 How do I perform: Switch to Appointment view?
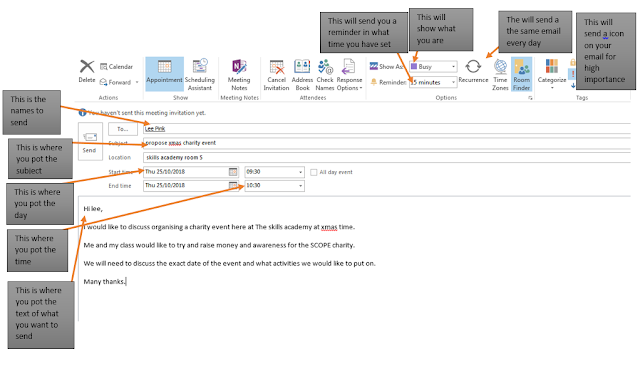[x=164, y=73]
